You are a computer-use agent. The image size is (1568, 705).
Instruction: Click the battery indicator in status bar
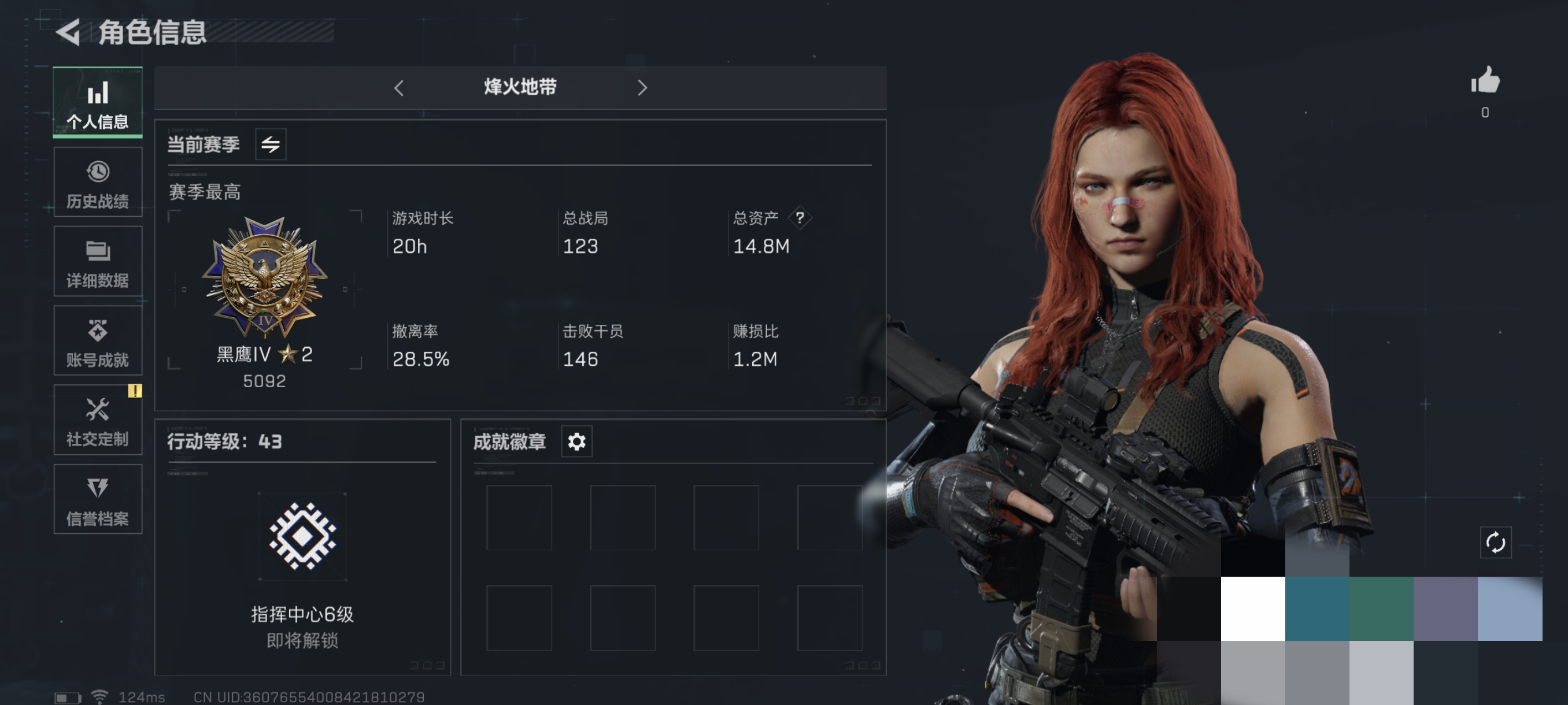point(68,697)
